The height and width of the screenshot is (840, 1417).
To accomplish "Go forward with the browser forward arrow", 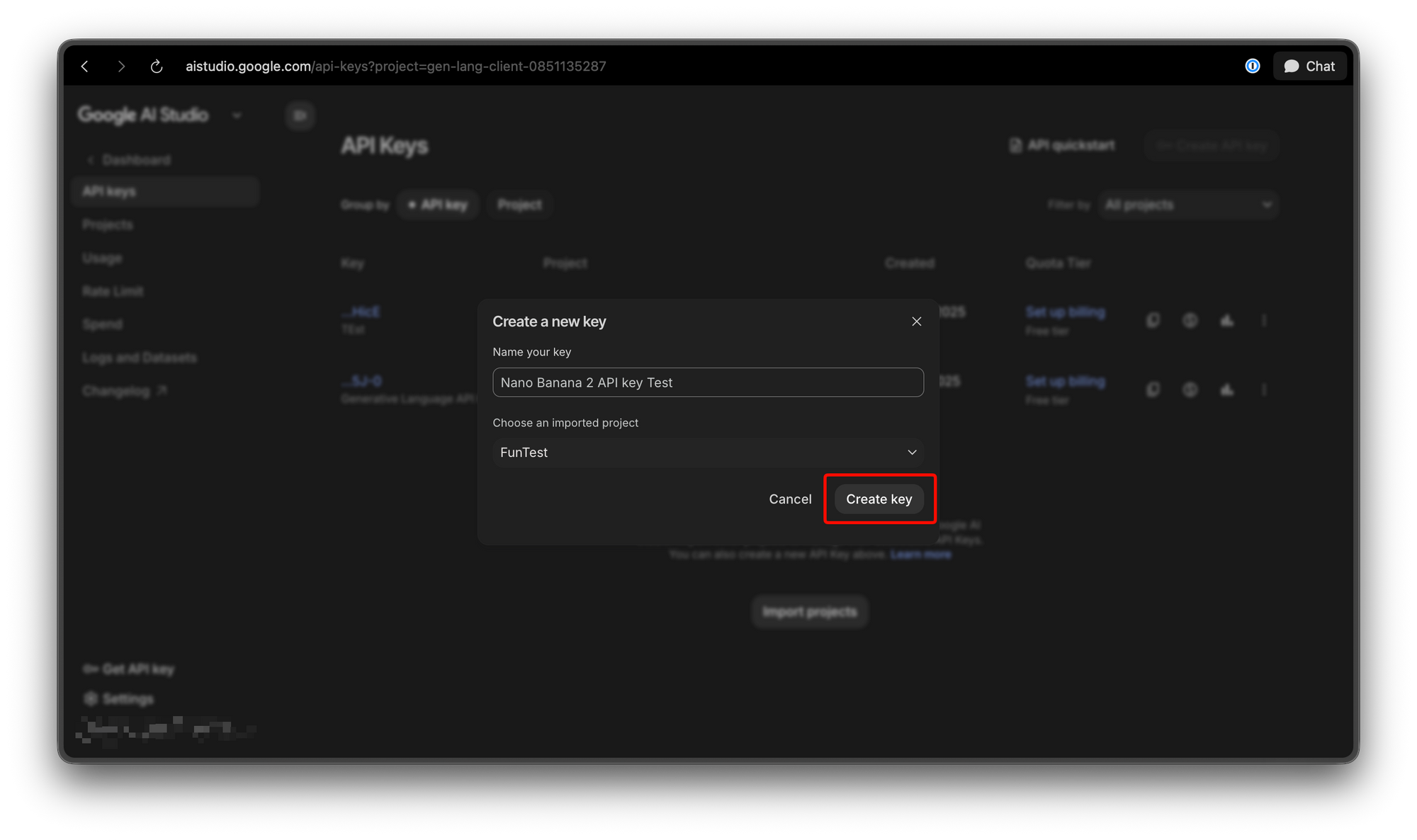I will click(x=121, y=66).
